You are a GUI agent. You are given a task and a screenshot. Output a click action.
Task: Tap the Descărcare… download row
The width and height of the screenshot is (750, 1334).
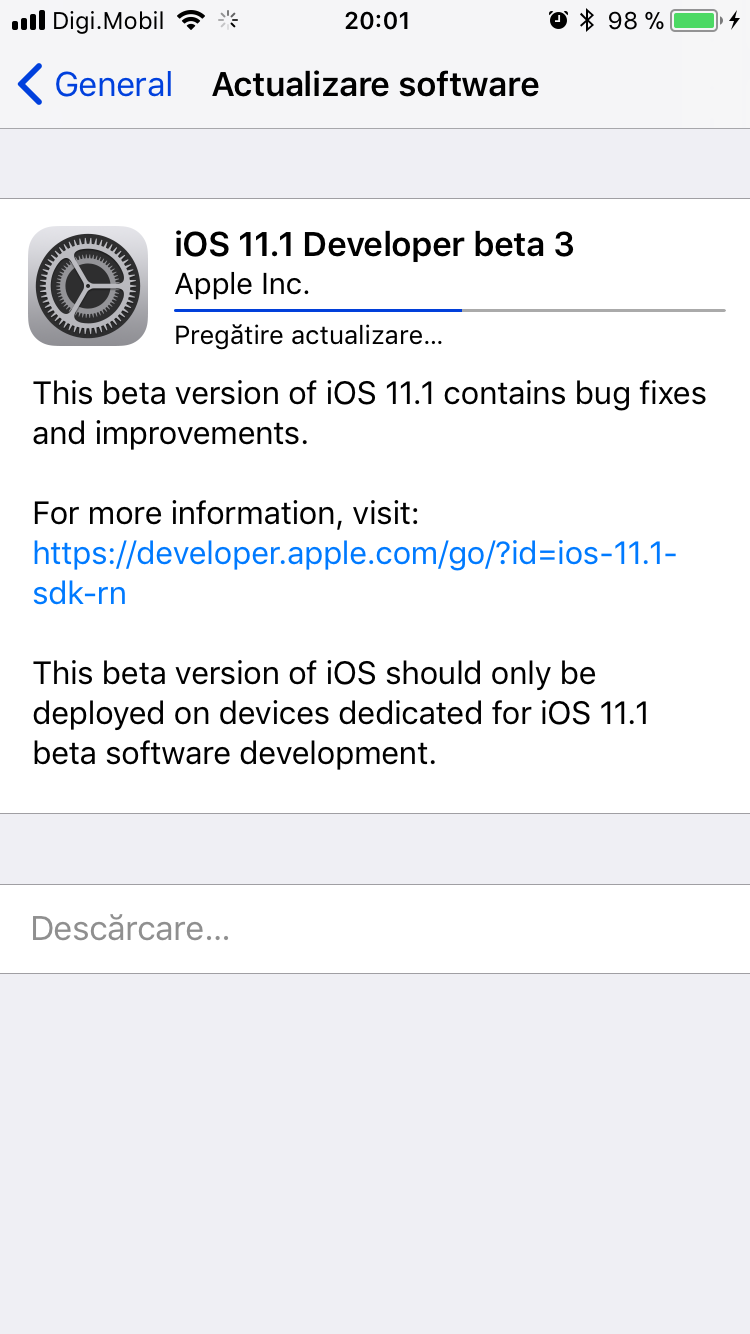375,929
